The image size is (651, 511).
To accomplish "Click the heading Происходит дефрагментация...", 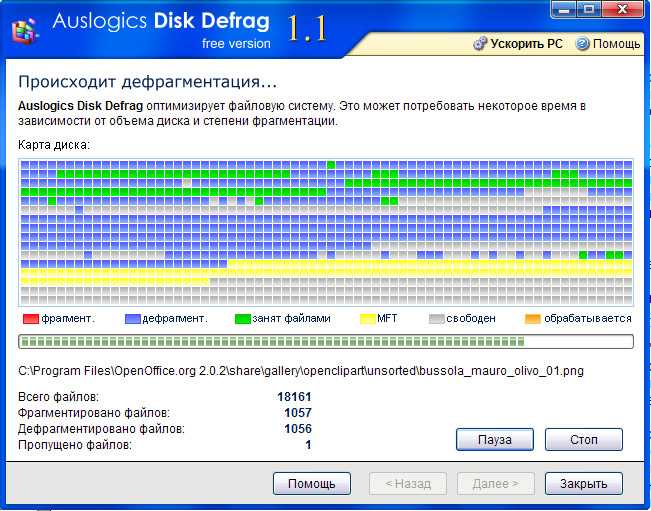I will pos(147,82).
